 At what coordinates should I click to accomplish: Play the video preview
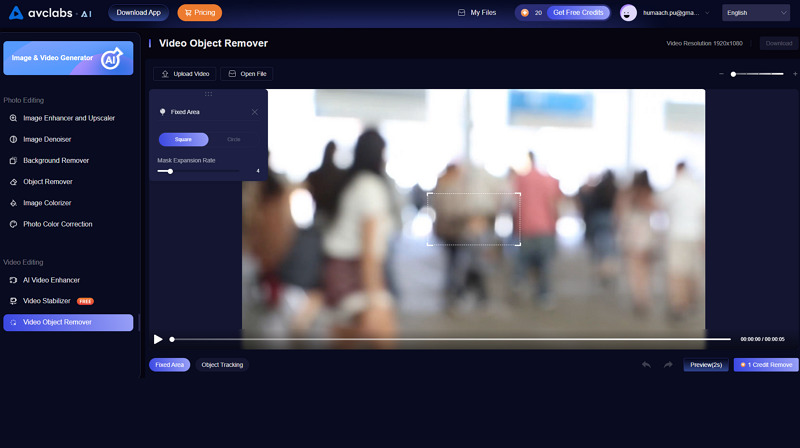click(x=158, y=339)
